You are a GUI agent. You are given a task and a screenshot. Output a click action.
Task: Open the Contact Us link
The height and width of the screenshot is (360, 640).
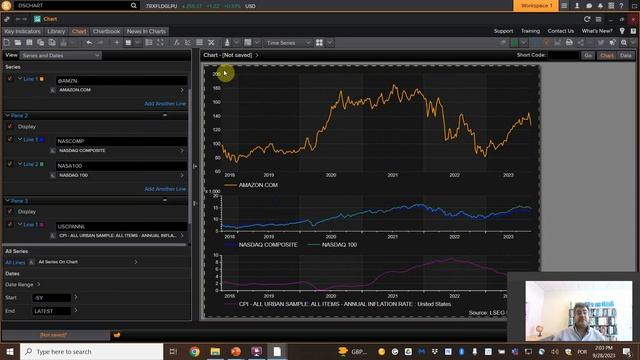(x=560, y=31)
